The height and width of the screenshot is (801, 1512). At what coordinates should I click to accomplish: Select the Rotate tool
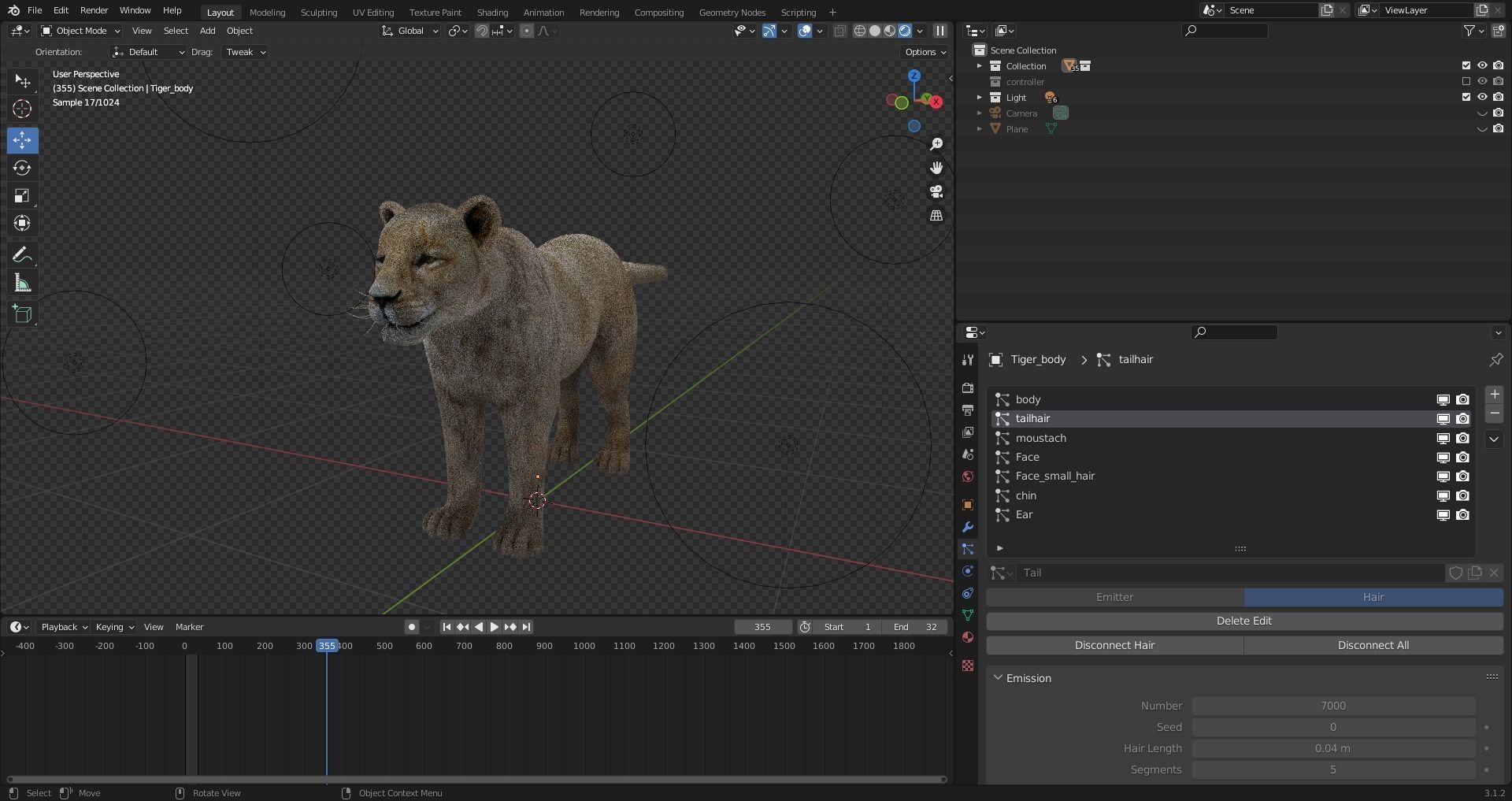pos(22,168)
